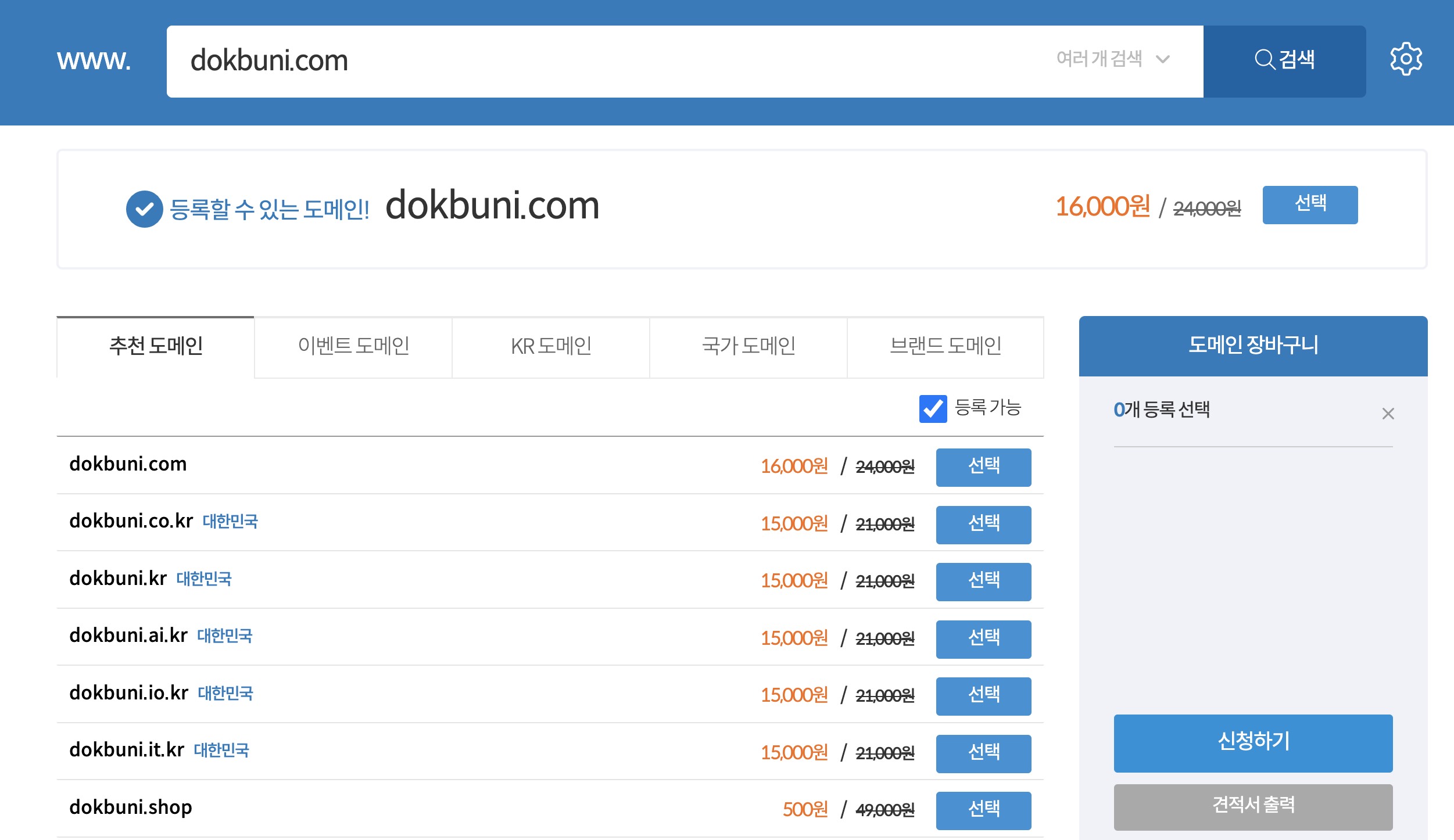This screenshot has height=840, width=1454.
Task: Click blue checkmark icon beside 등록할 수 있는 도메인
Action: [x=144, y=209]
